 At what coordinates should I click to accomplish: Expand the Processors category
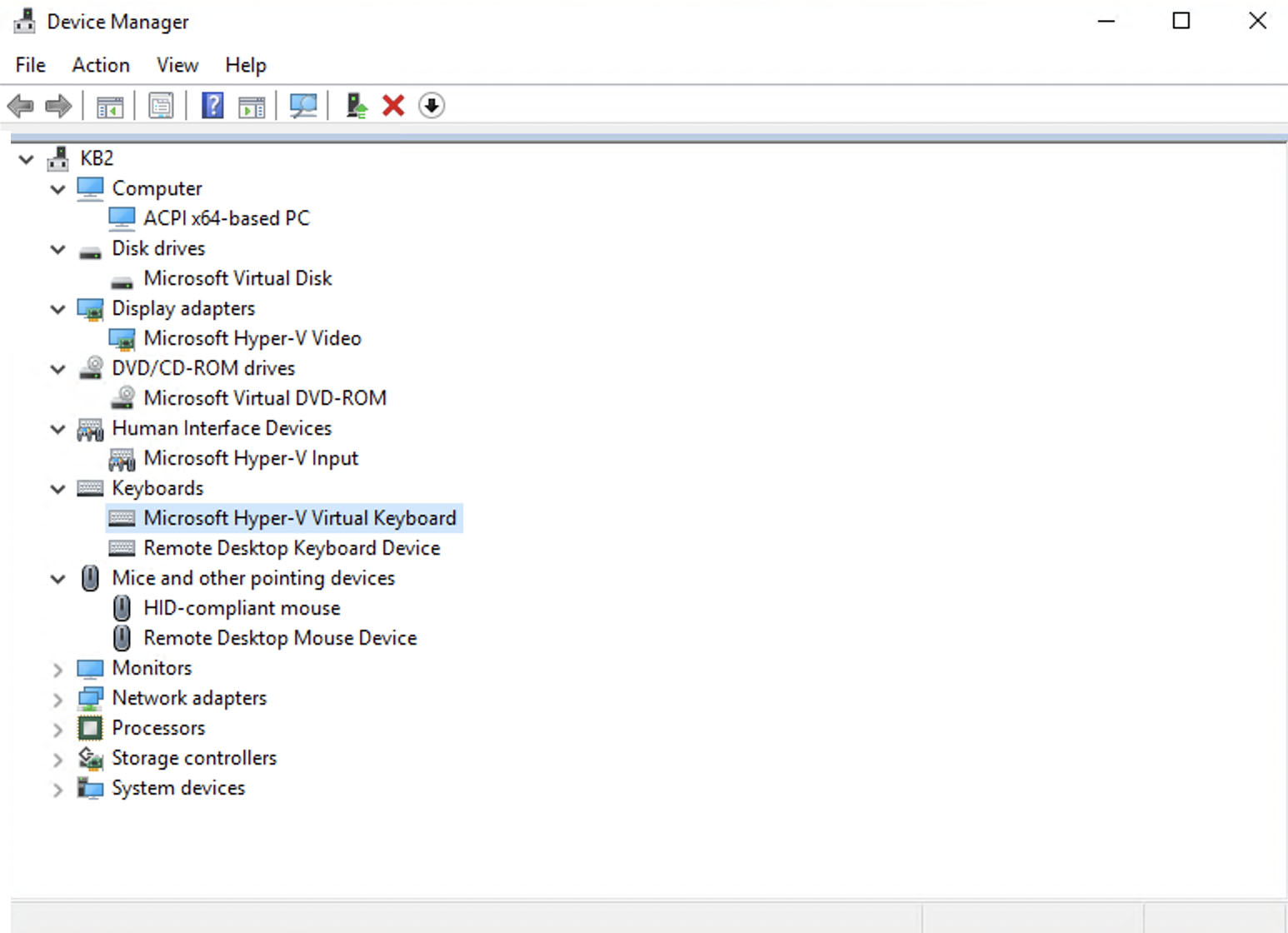point(57,729)
